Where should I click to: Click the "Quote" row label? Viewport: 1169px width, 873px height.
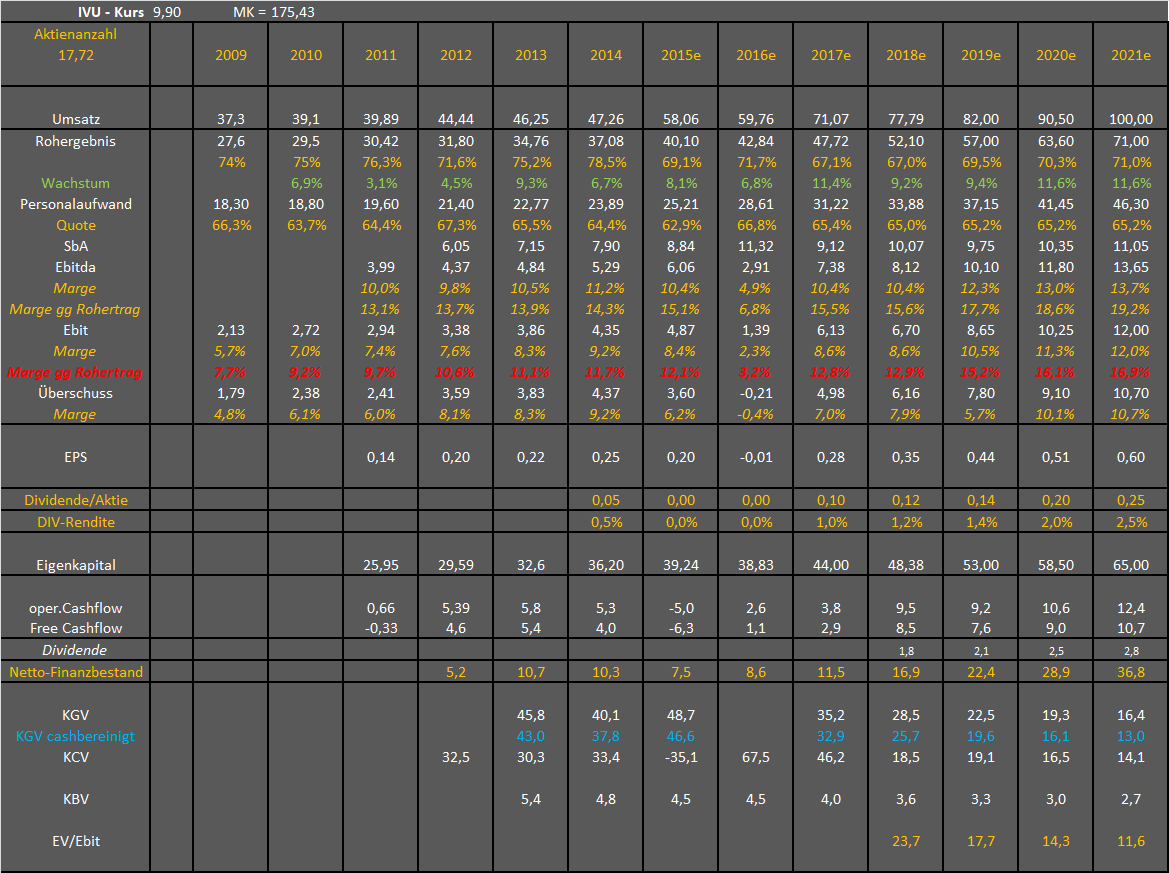click(x=75, y=224)
